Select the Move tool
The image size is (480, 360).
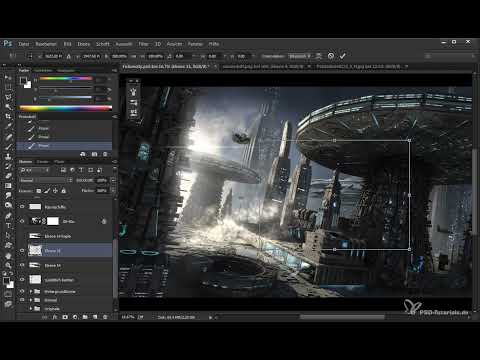coord(8,78)
